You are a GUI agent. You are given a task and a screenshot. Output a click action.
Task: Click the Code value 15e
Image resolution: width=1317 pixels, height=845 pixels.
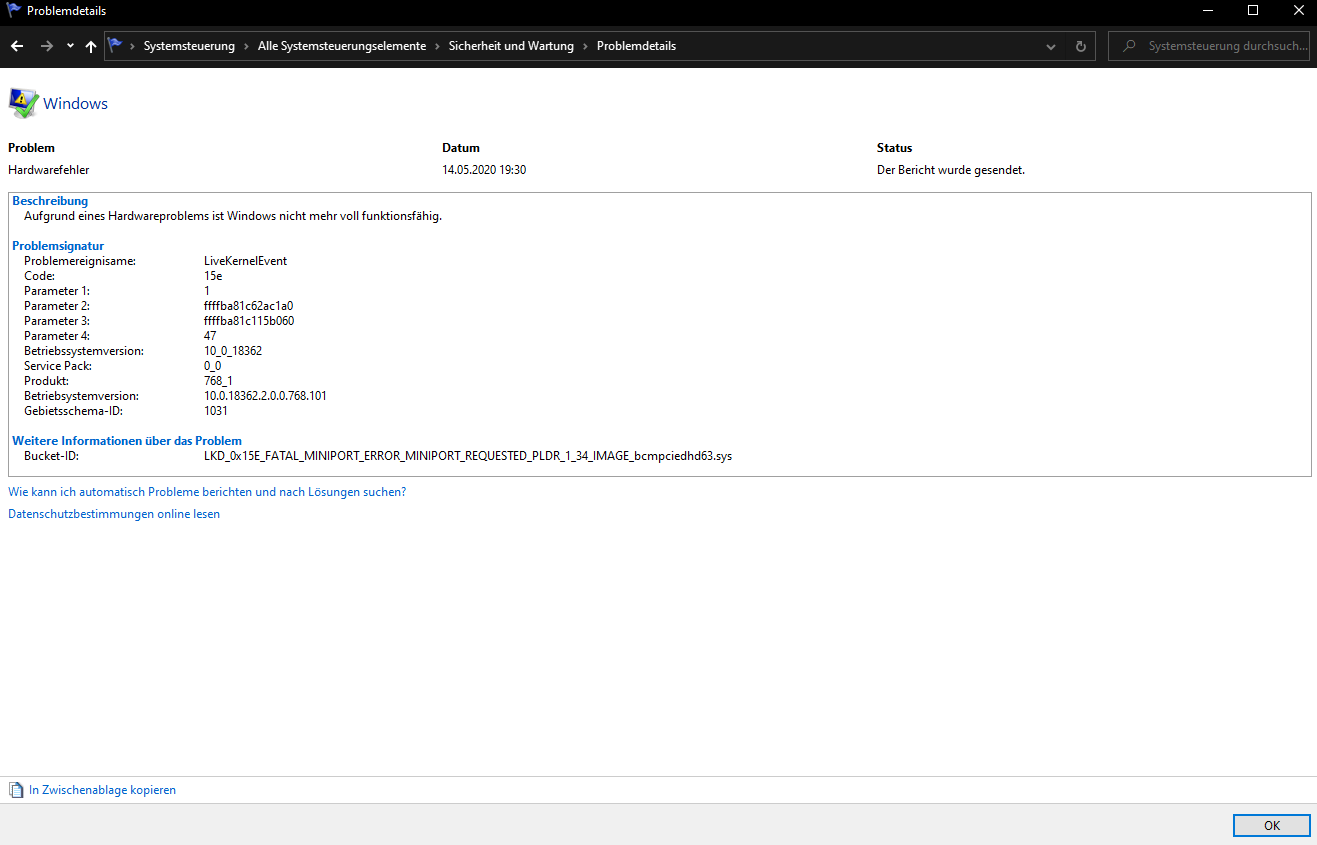point(213,276)
